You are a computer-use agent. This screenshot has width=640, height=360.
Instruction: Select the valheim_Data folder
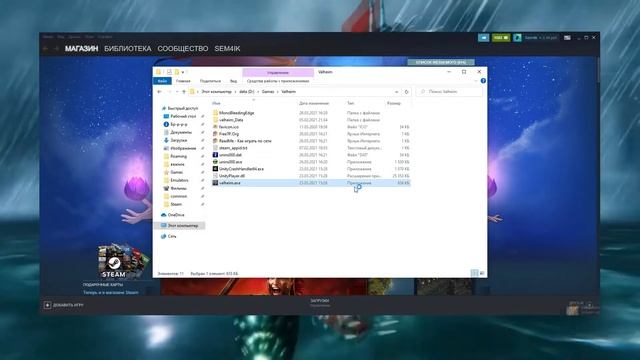point(231,120)
